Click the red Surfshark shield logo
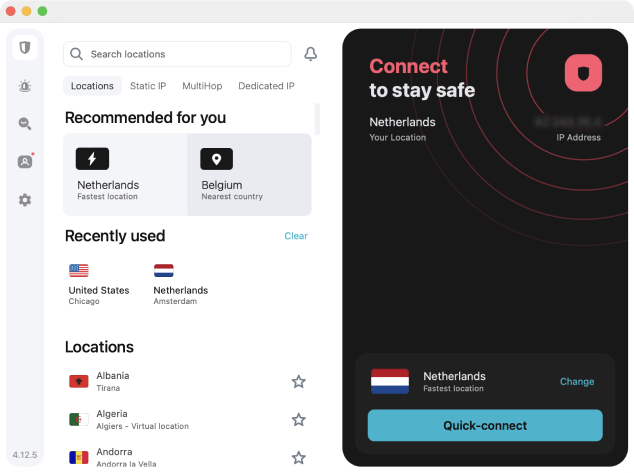Screen dimensions: 634x473 click(x=583, y=73)
